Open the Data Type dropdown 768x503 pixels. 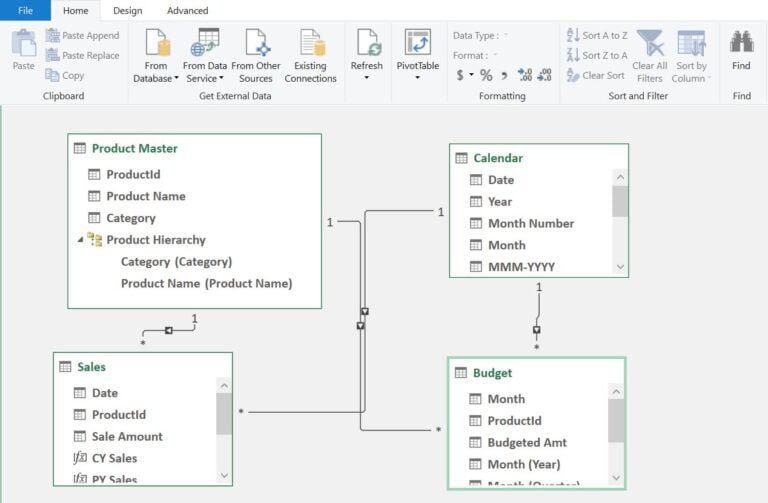pos(480,36)
